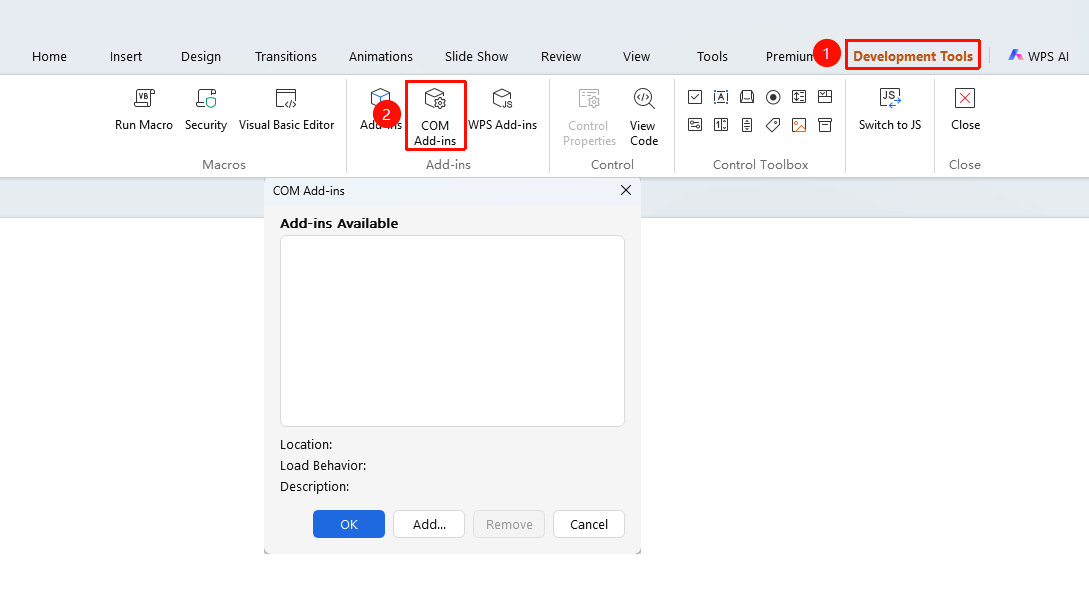Open the Tools tab
Image resolution: width=1089 pixels, height=591 pixels.
click(713, 56)
